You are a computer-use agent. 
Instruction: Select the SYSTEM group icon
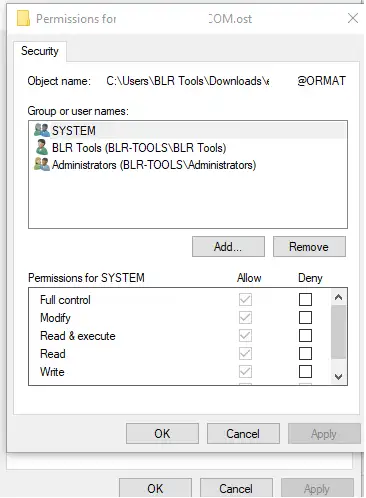[x=42, y=130]
